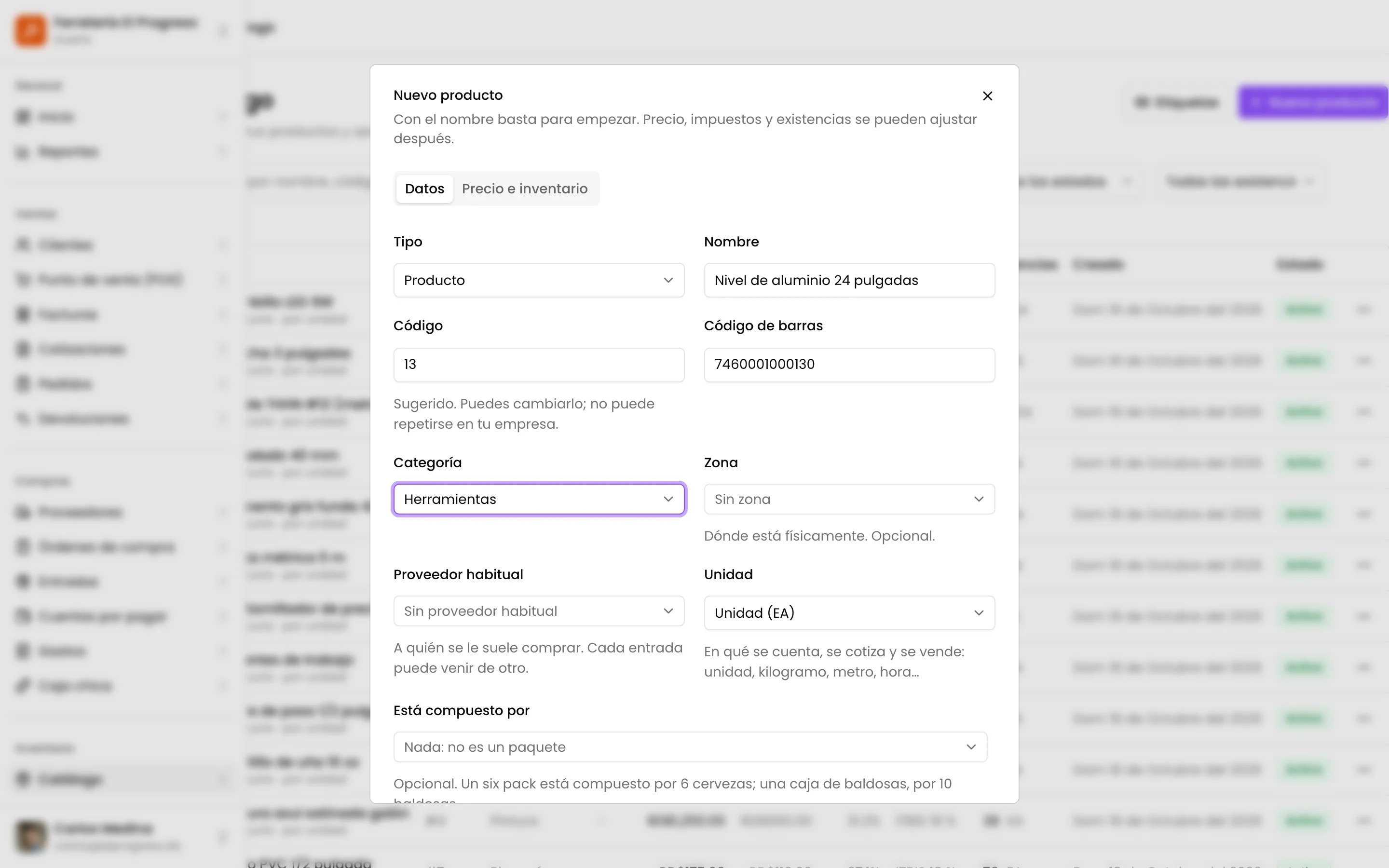Click the Nombre input field

(849, 280)
